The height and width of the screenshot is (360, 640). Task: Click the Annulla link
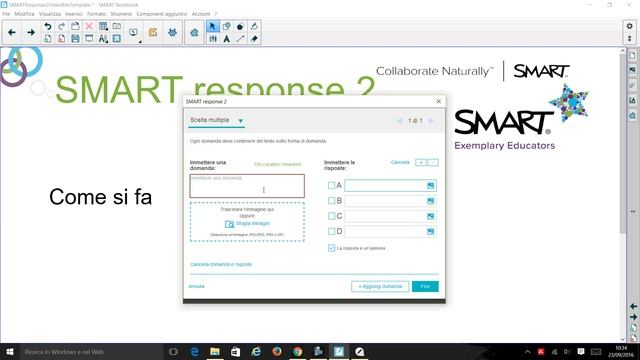coord(196,287)
